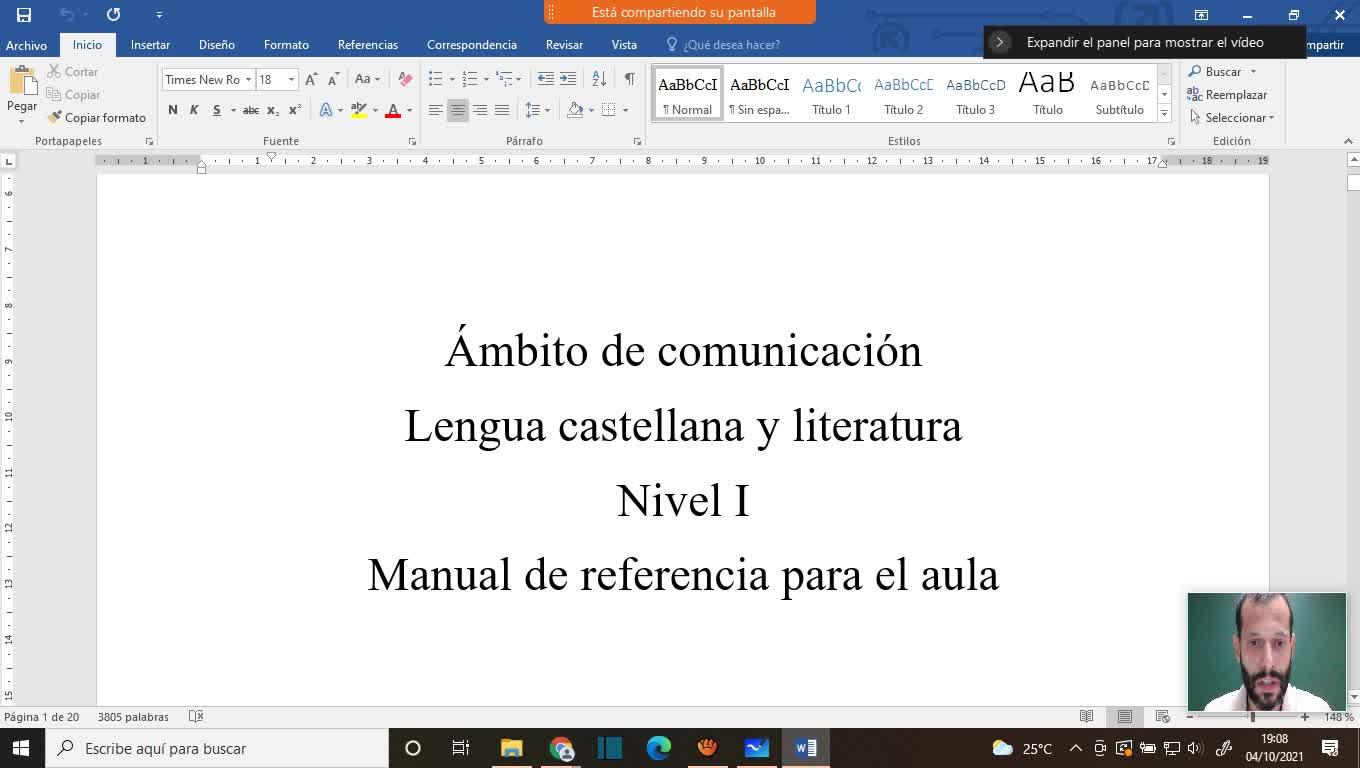Open the font size dropdown showing 18
The height and width of the screenshot is (768, 1360).
pos(291,80)
